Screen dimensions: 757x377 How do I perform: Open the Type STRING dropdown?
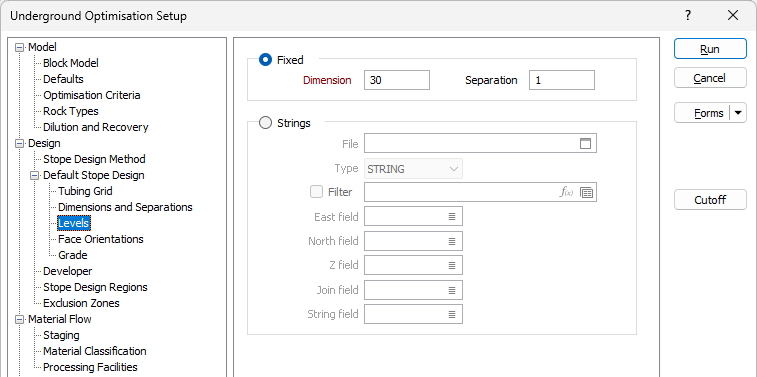pyautogui.click(x=413, y=169)
